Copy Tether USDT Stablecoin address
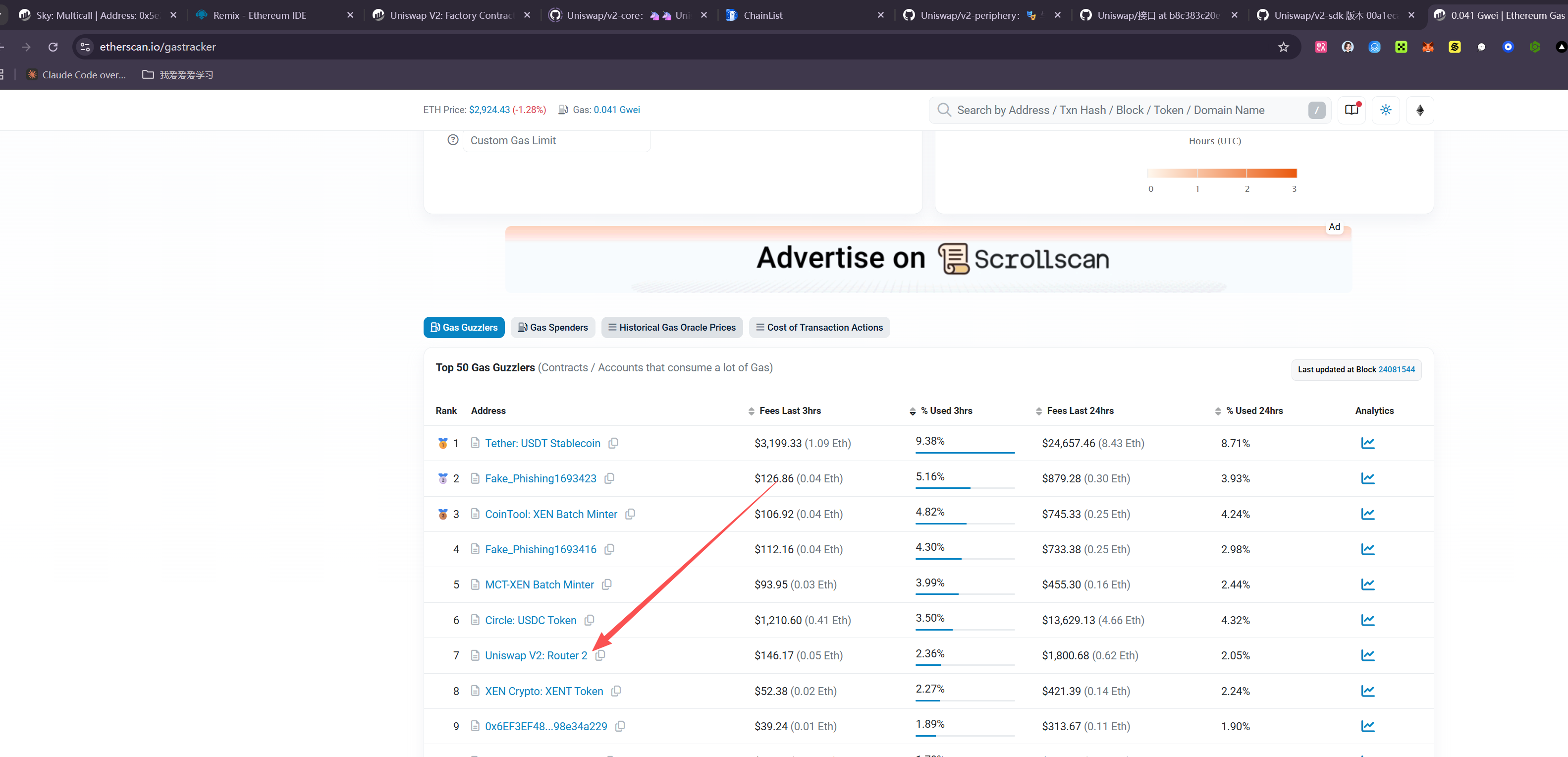 (x=613, y=443)
